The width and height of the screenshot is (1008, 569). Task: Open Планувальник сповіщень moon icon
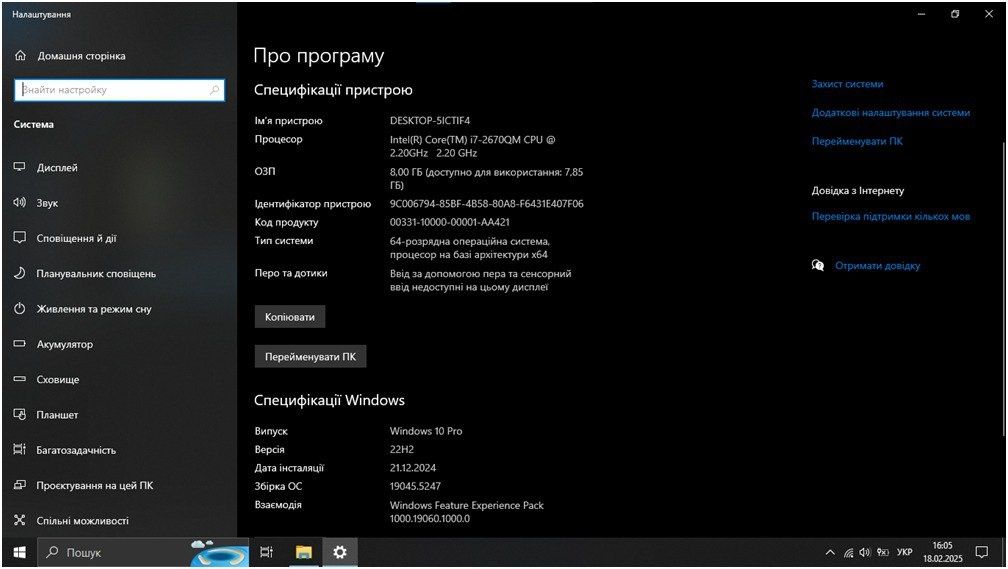pyautogui.click(x=20, y=273)
